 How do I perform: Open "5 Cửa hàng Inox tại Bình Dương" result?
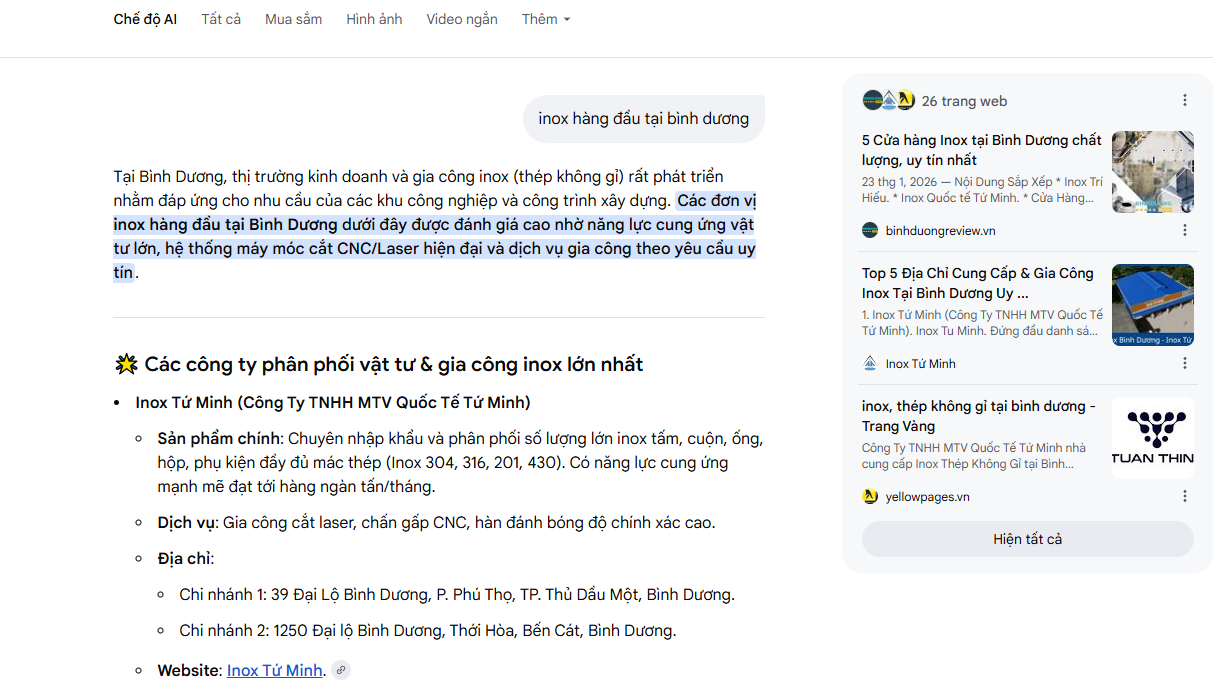[982, 150]
